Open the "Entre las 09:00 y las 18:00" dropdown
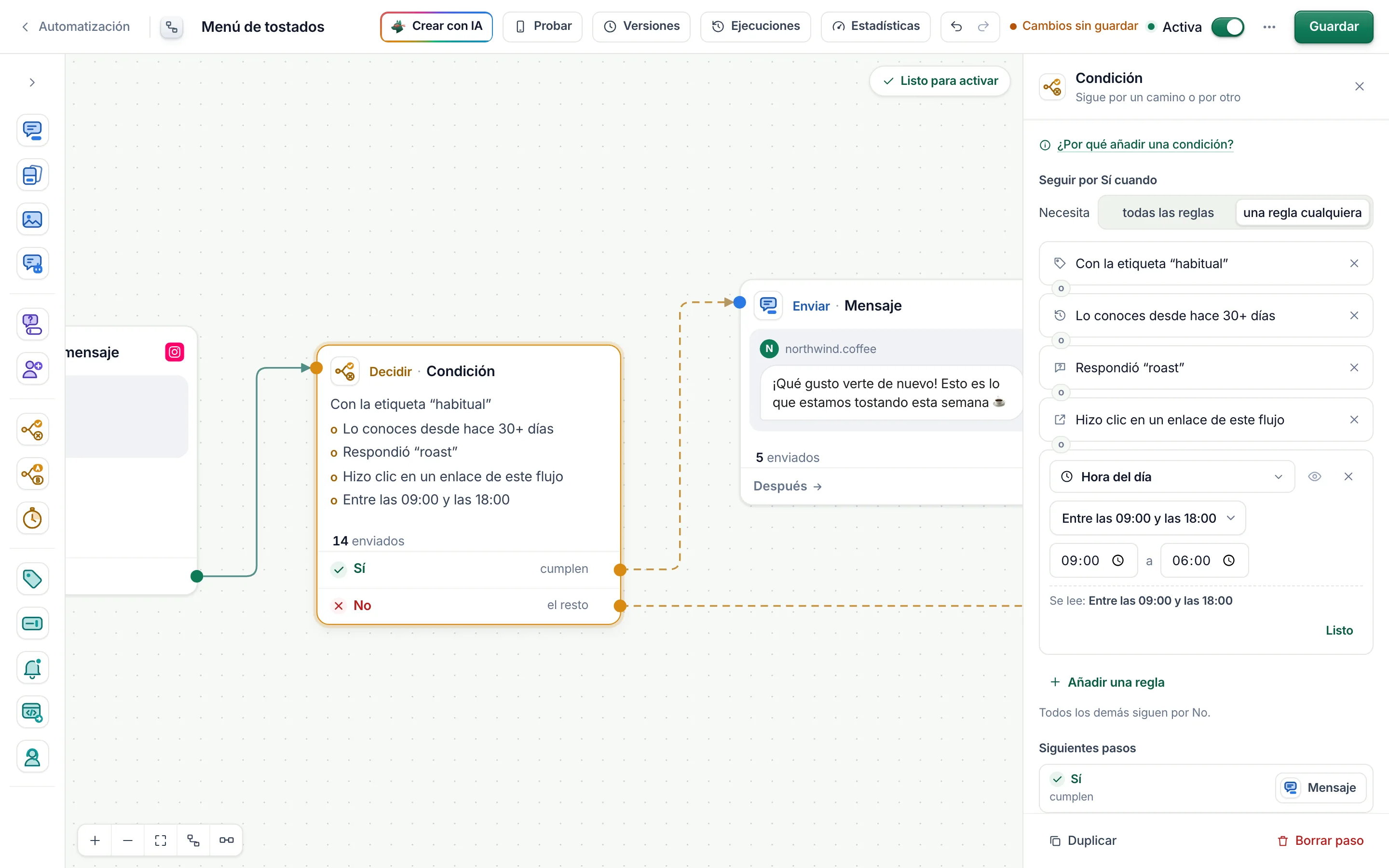 click(1147, 518)
